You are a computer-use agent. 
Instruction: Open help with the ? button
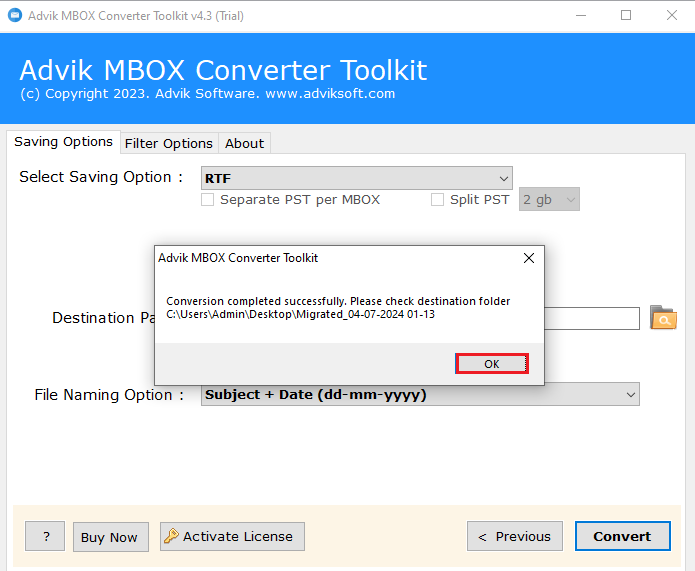[x=45, y=536]
